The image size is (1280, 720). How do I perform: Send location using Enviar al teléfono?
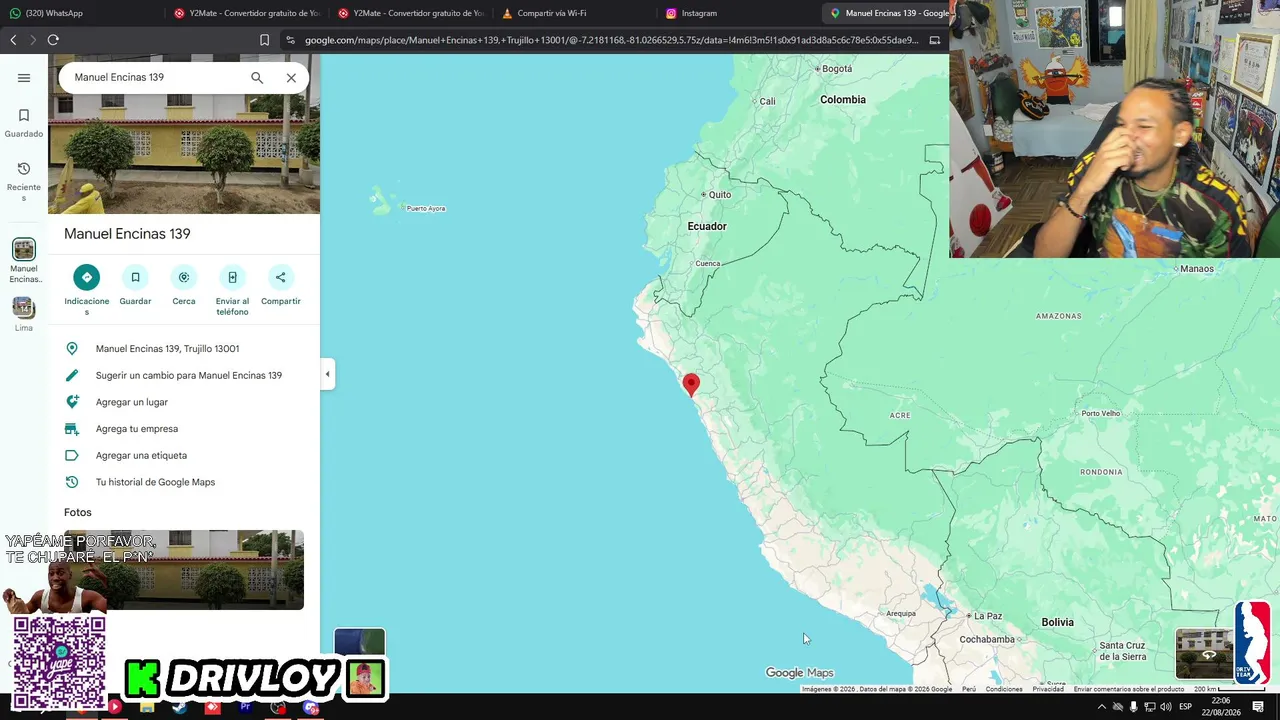[x=232, y=289]
